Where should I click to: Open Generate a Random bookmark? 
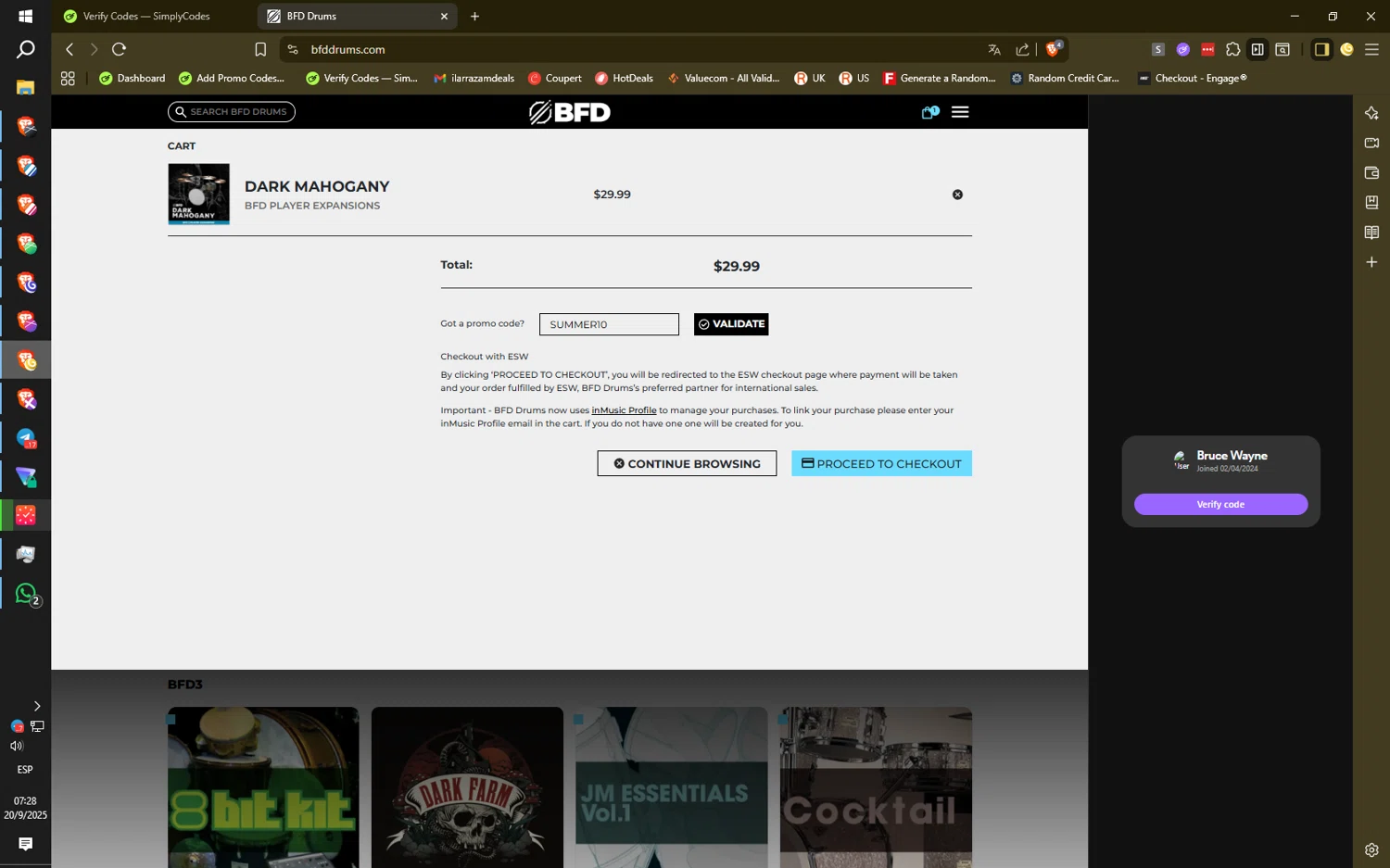coord(939,79)
